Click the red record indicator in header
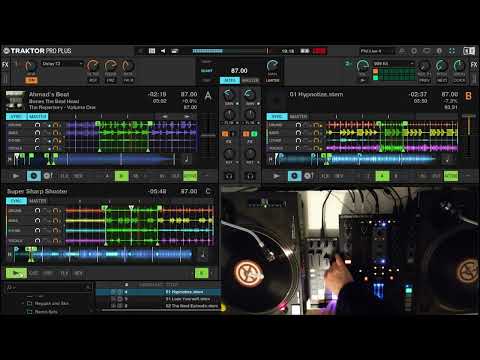The image size is (480, 360). point(319,51)
